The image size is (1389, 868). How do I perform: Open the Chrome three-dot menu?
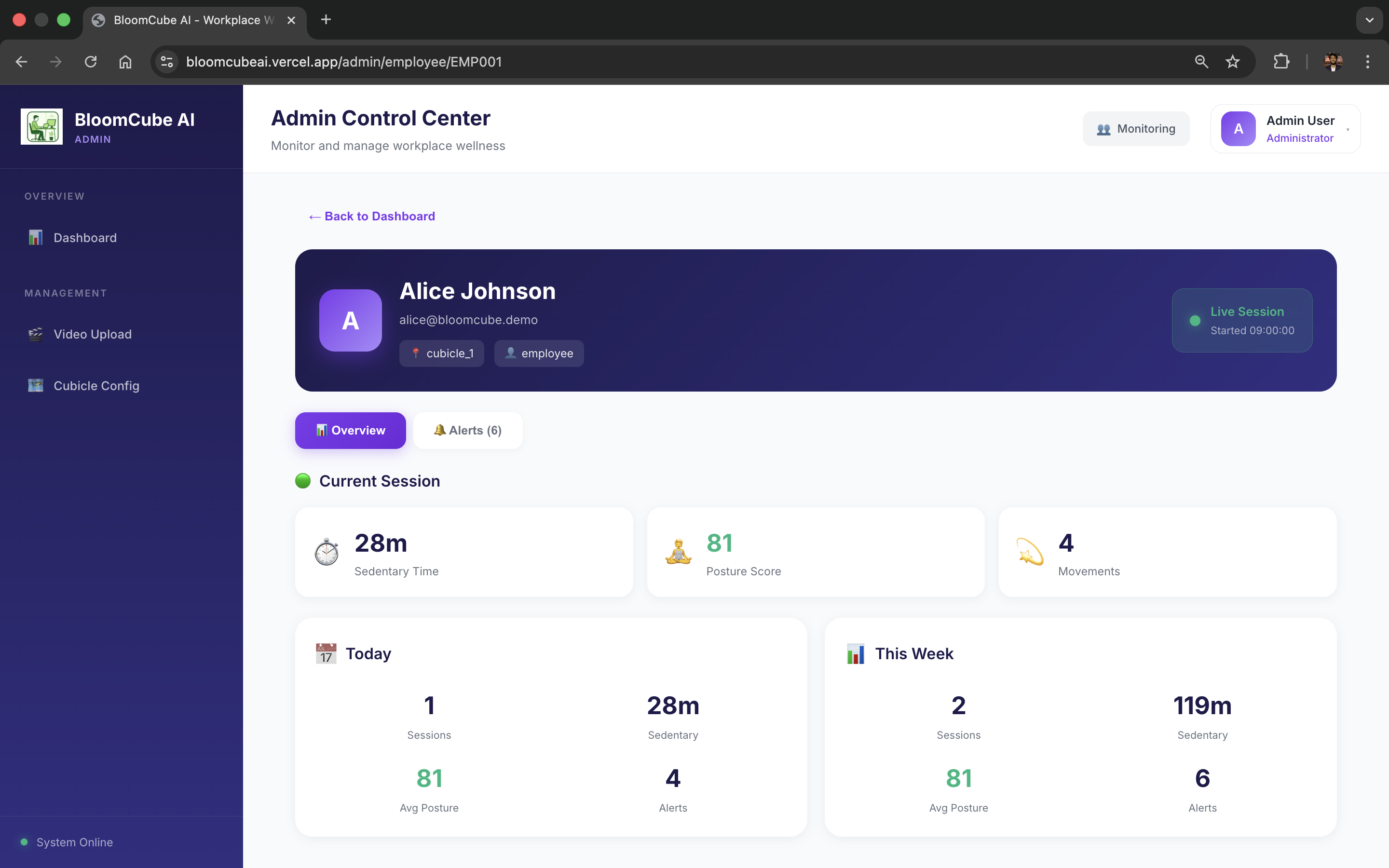pos(1367,62)
